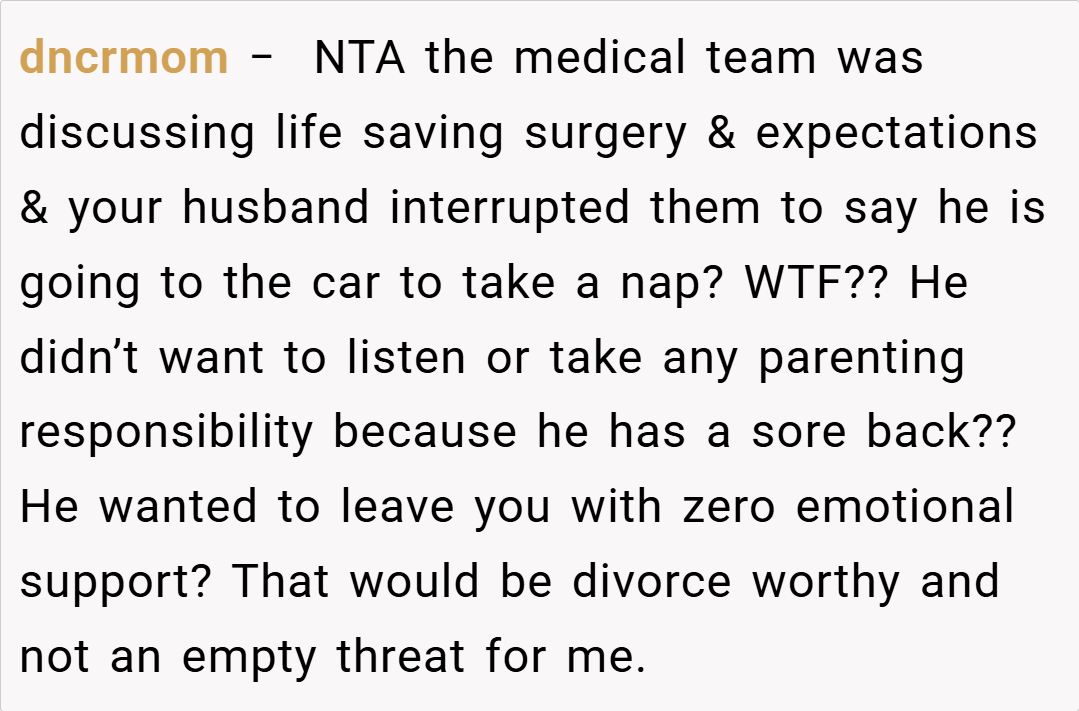Click the word "zero" in the comment
Image resolution: width=1079 pixels, height=711 pixels.
click(x=729, y=506)
